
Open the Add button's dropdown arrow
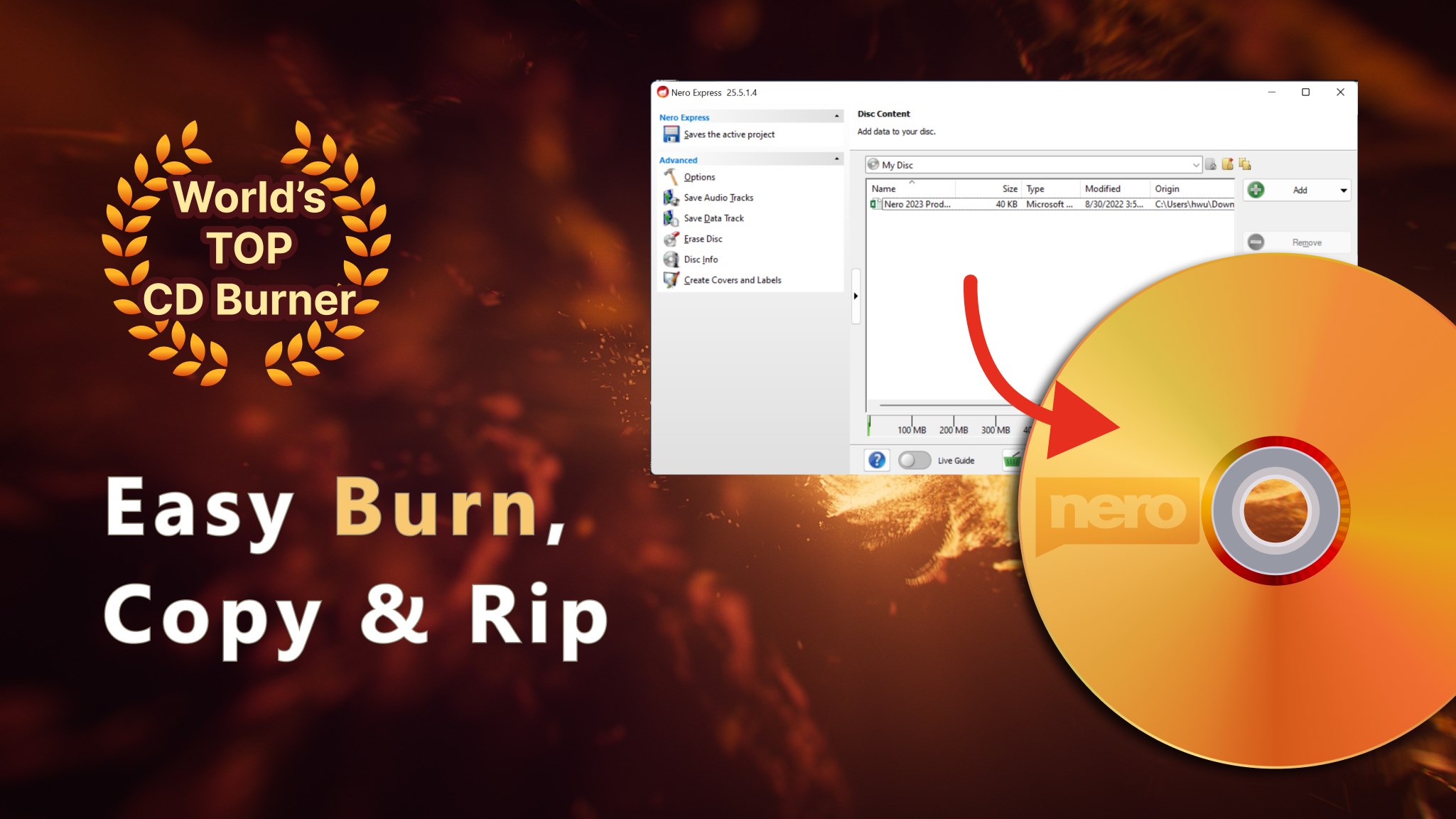pyautogui.click(x=1343, y=191)
